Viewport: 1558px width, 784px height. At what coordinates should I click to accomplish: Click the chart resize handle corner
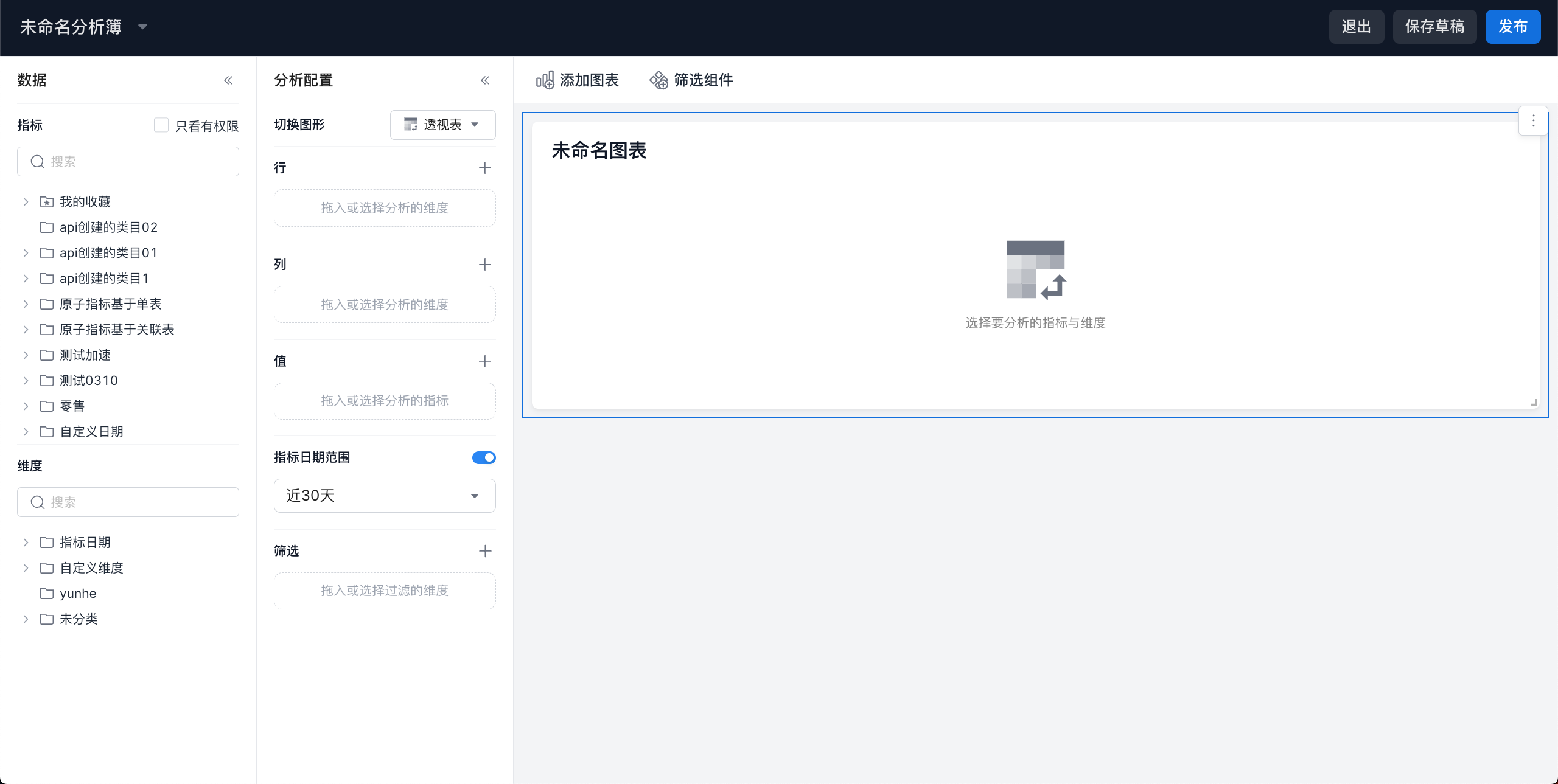[1534, 402]
